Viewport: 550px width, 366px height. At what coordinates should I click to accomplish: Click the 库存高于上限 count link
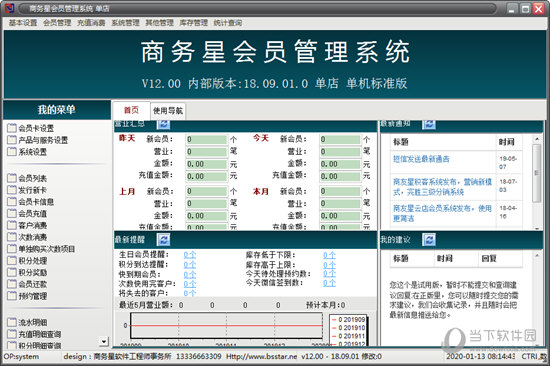click(x=329, y=264)
